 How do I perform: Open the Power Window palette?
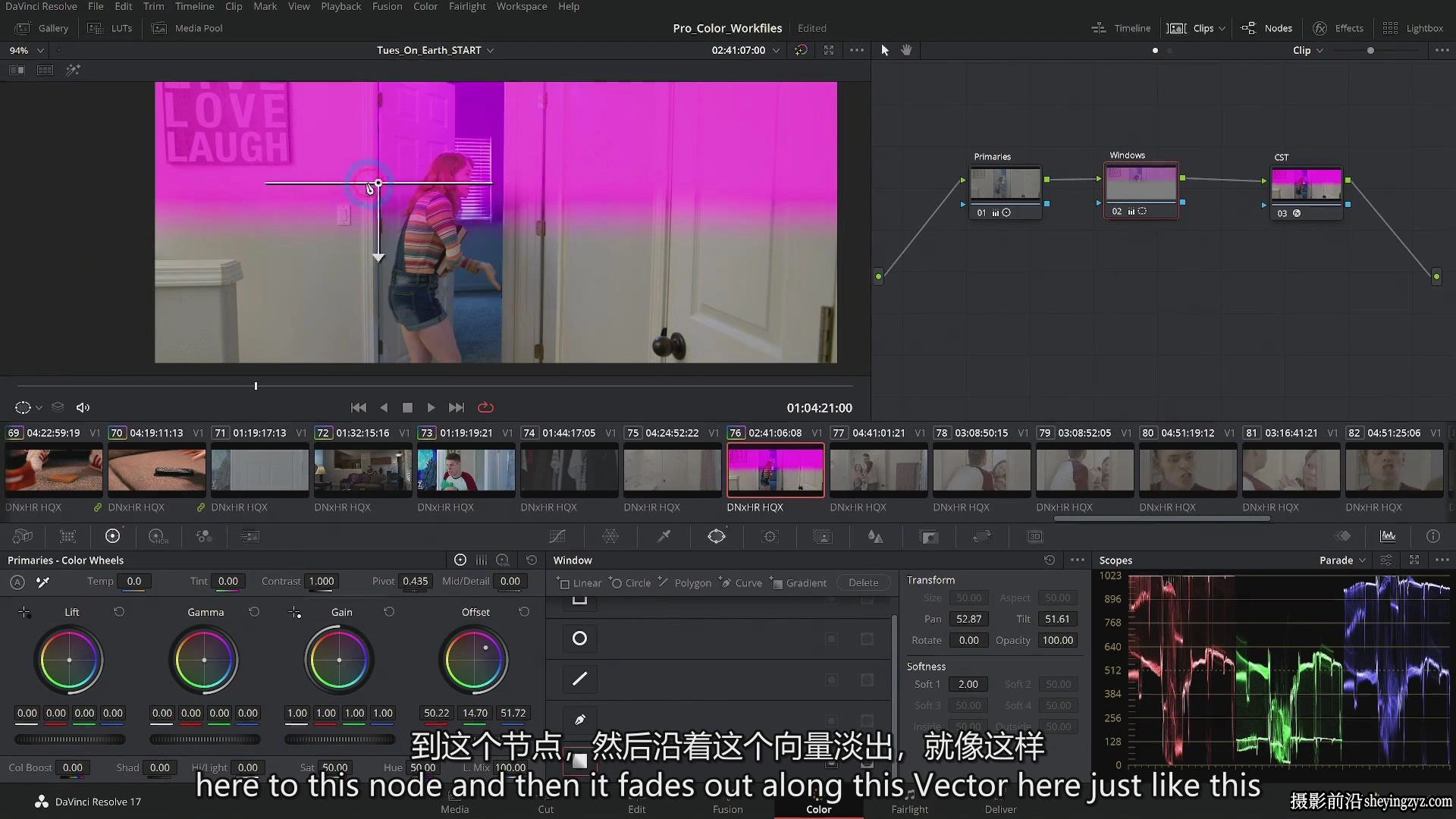click(x=717, y=536)
